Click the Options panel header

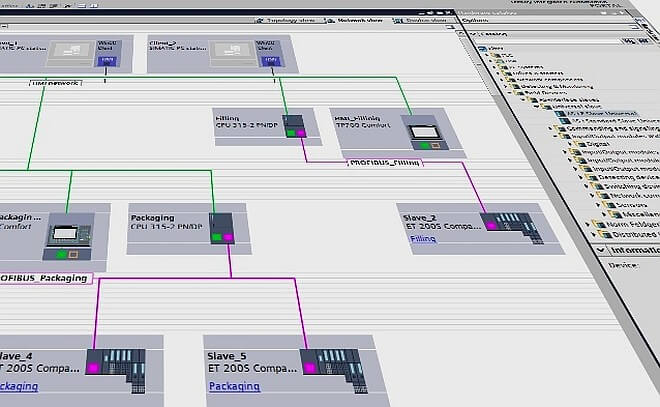coord(475,20)
